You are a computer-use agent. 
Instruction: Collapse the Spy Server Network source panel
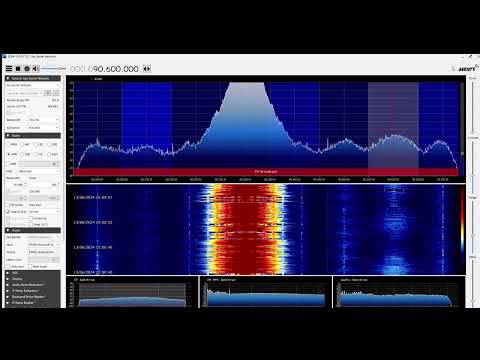point(33,78)
